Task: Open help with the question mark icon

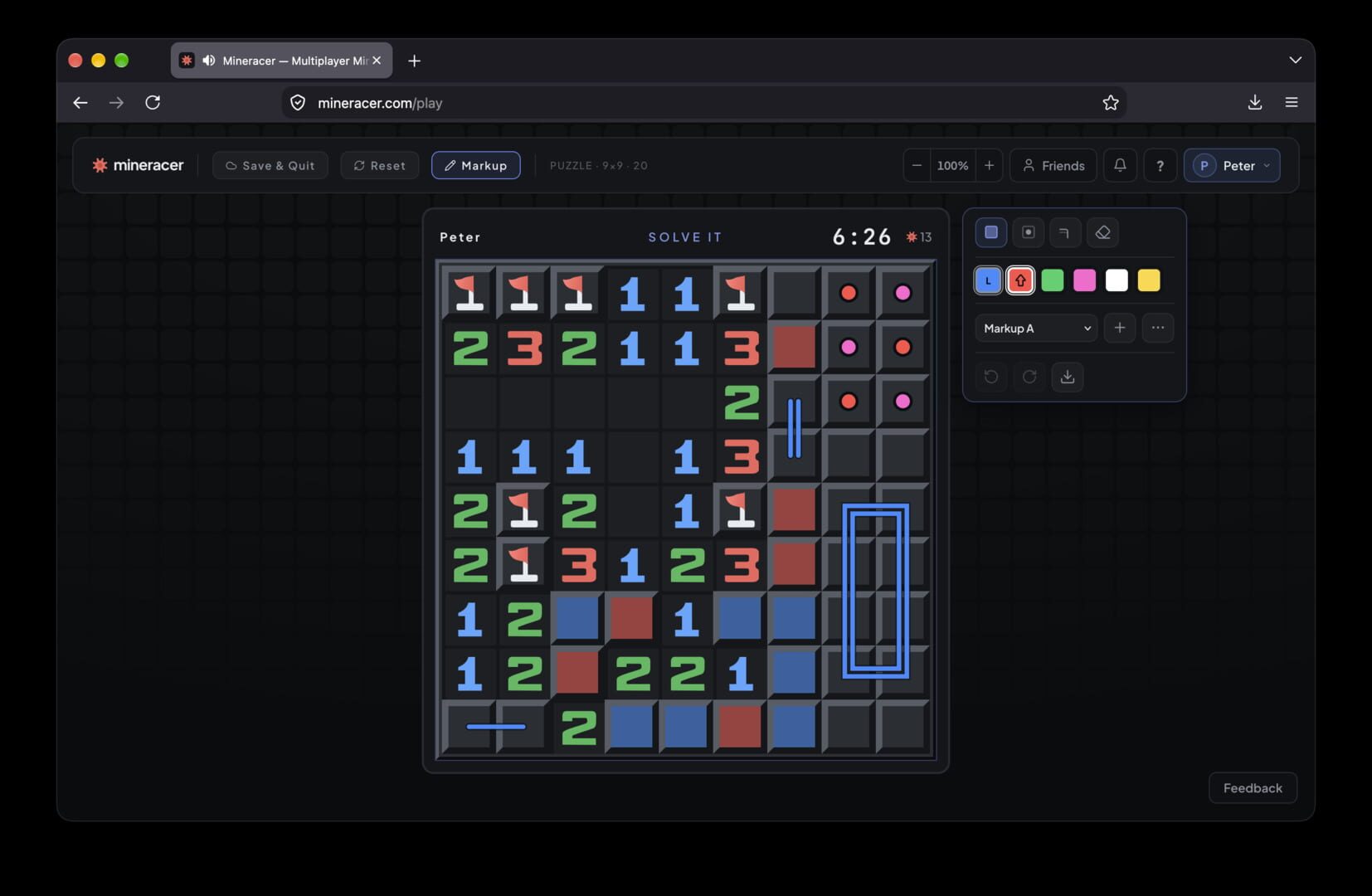Action: pos(1160,165)
